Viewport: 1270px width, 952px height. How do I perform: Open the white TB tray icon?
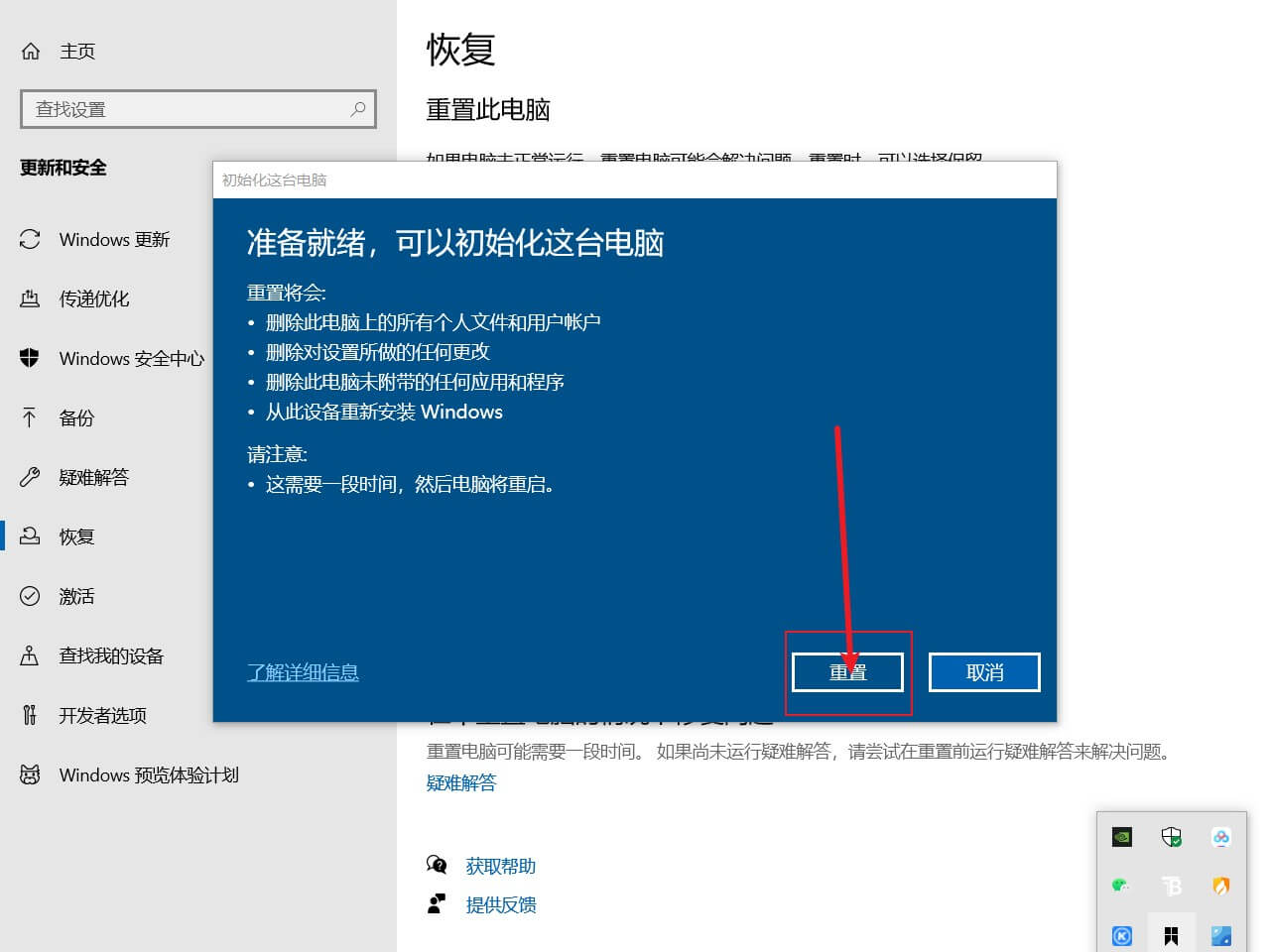pyautogui.click(x=1172, y=887)
